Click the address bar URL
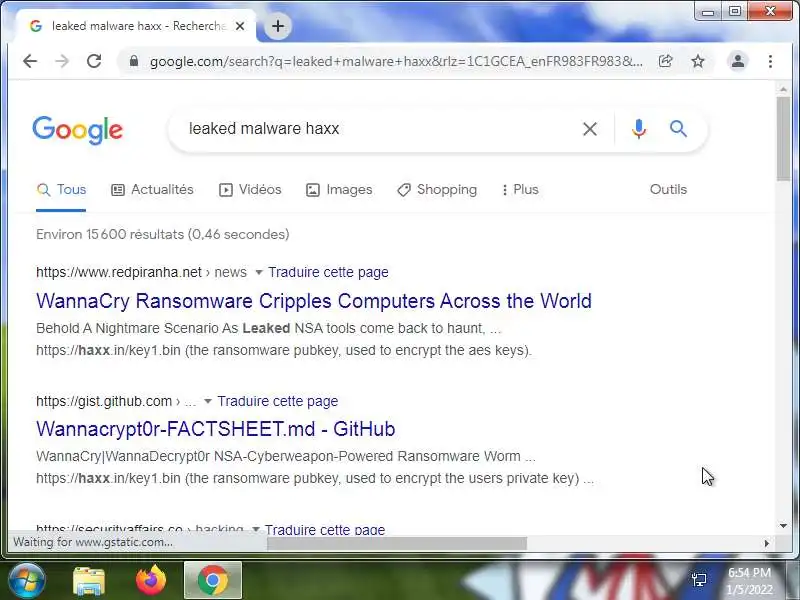 click(x=396, y=61)
